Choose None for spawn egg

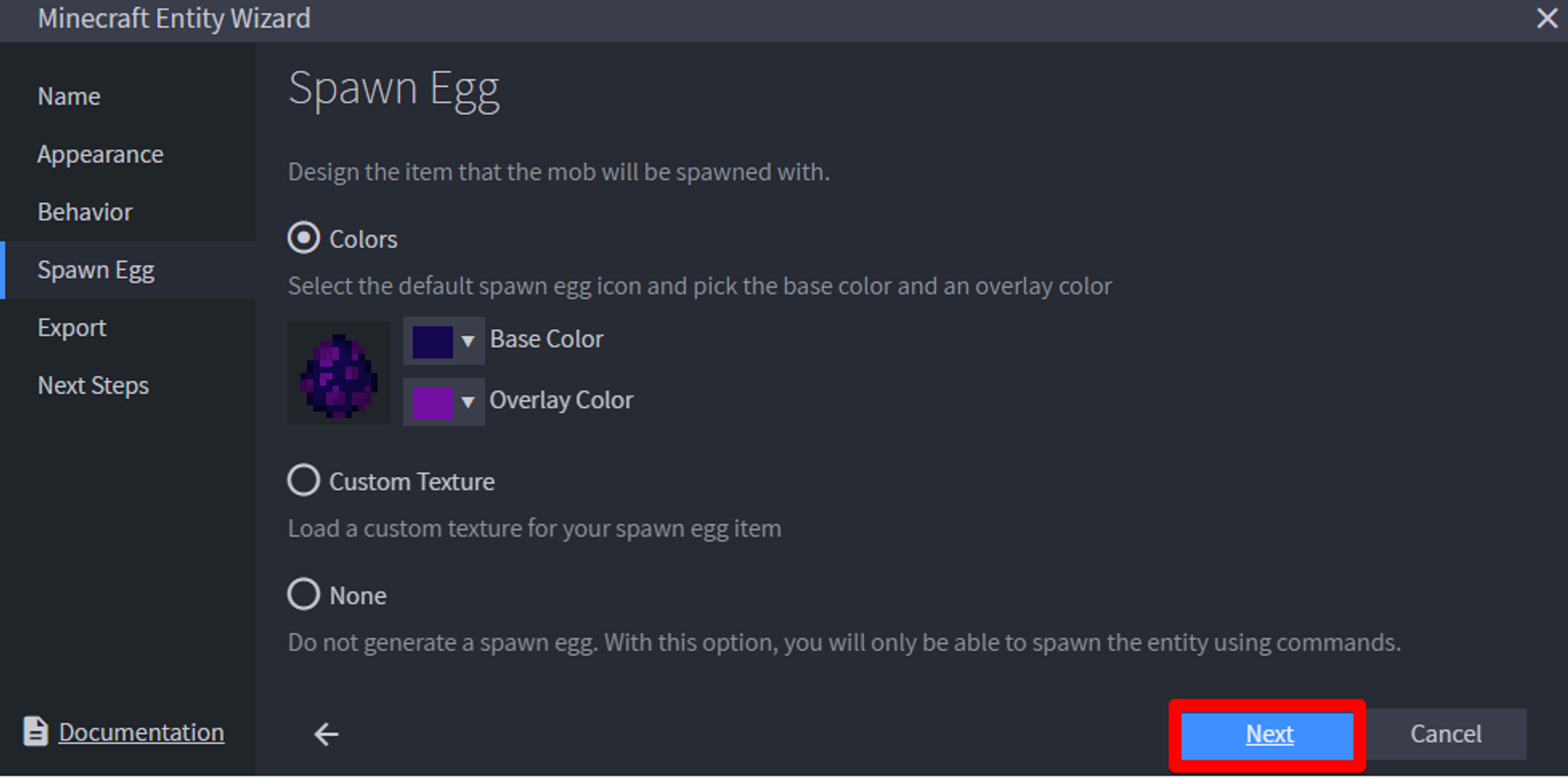(x=303, y=595)
